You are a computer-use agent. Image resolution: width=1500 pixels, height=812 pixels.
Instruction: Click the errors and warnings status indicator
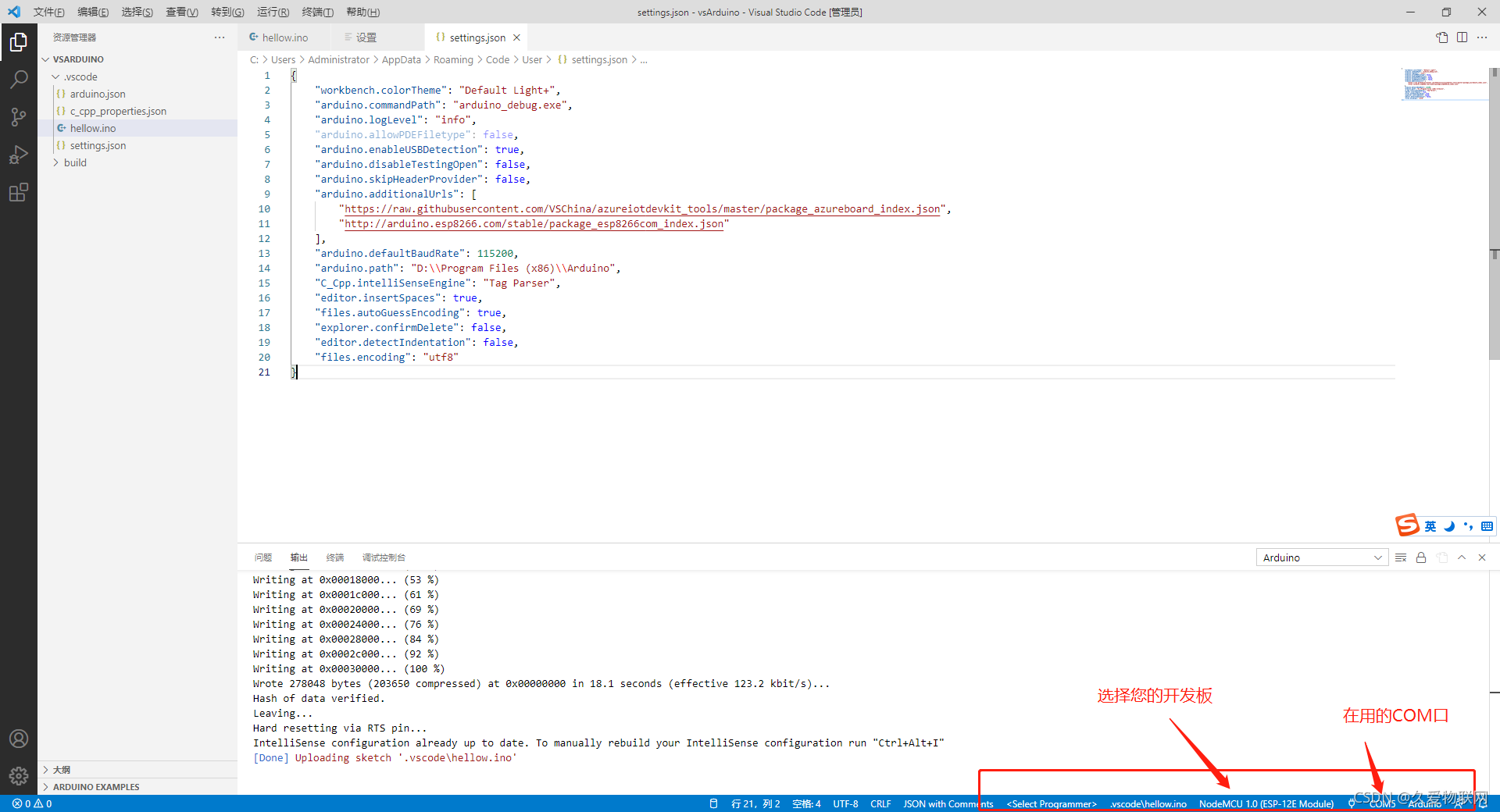(x=32, y=803)
